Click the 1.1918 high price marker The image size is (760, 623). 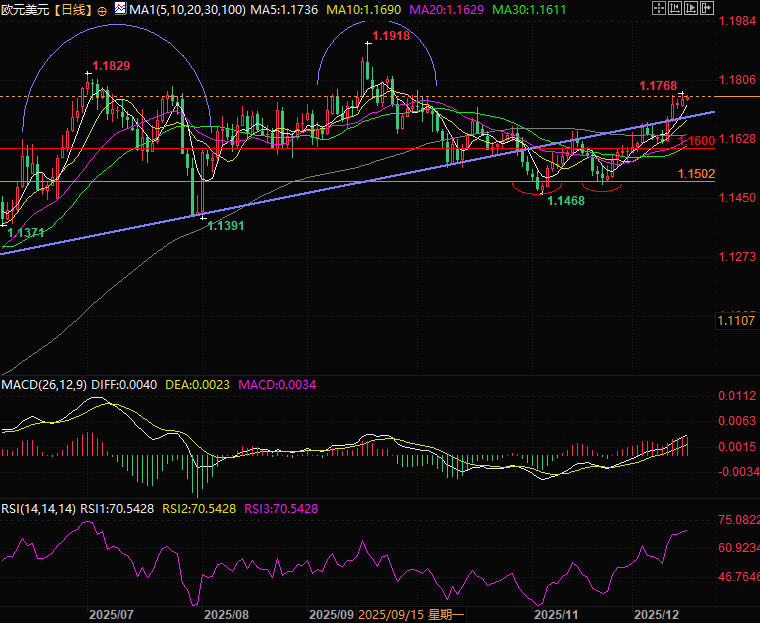click(391, 36)
